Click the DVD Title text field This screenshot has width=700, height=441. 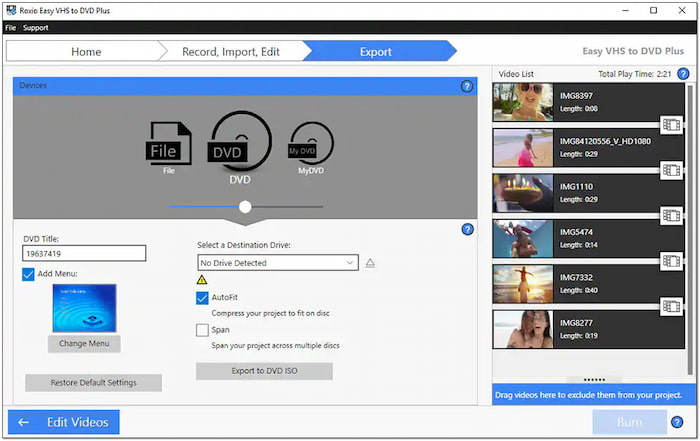click(x=84, y=254)
